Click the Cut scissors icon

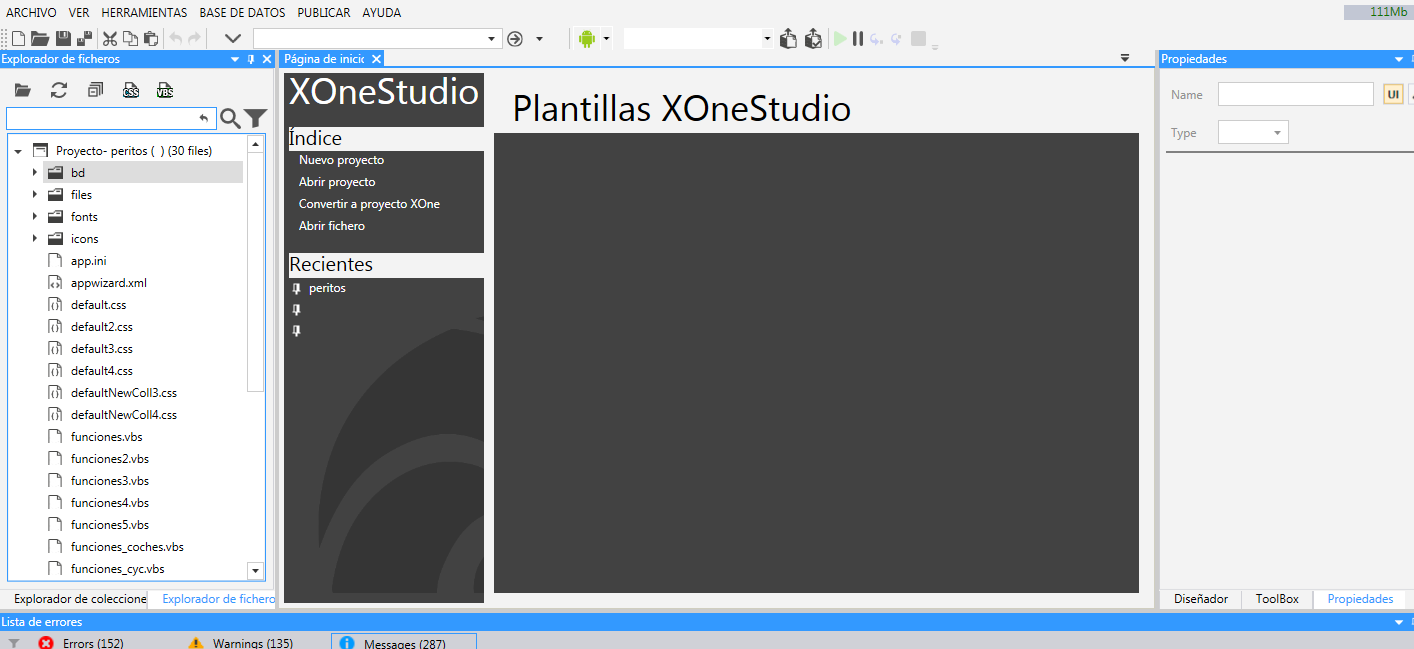point(110,39)
